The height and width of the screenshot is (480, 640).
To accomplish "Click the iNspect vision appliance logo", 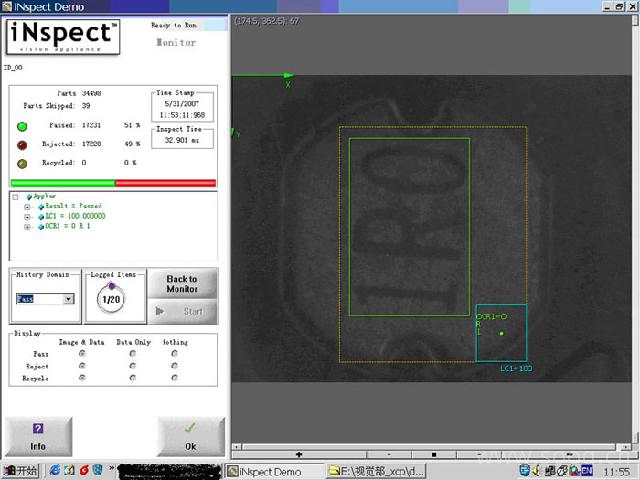I will tap(64, 37).
